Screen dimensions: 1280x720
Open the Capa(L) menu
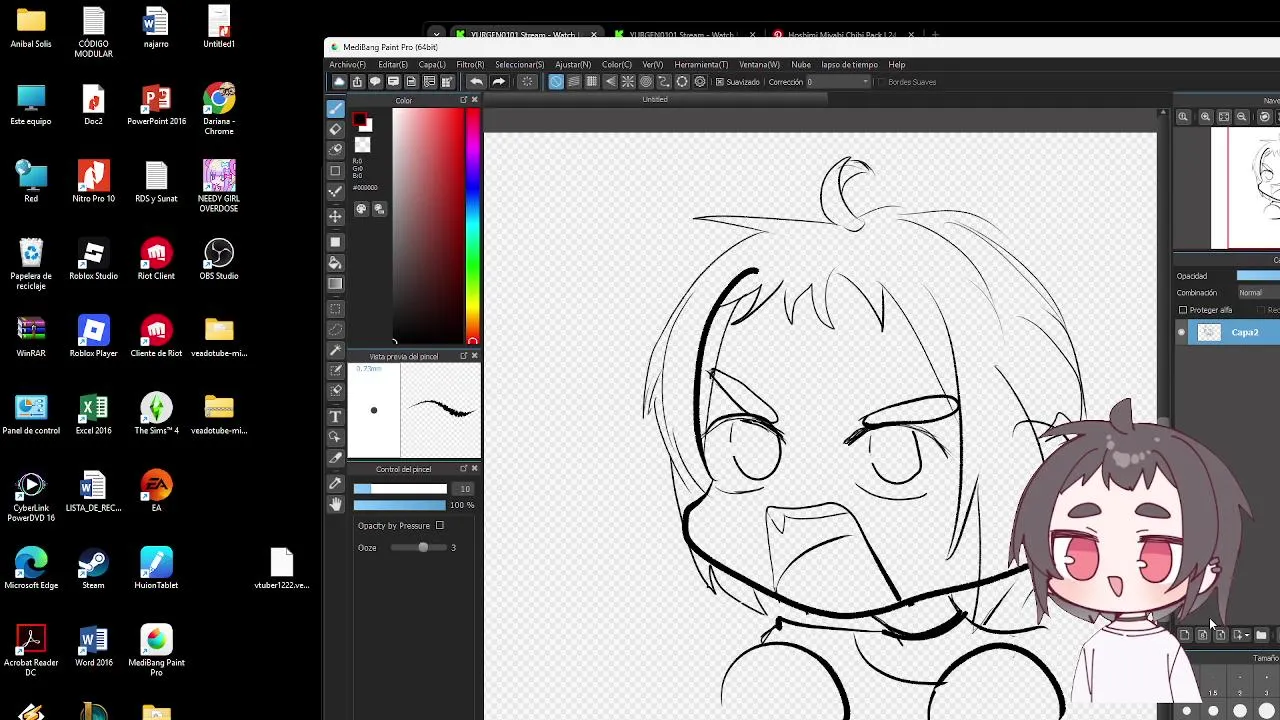coord(432,65)
